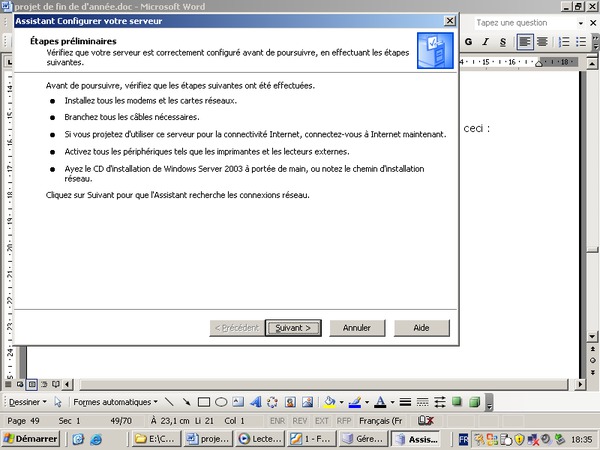Apply bulleted list in Word toolbar
Image resolution: width=600 pixels, height=450 pixels.
pos(581,42)
